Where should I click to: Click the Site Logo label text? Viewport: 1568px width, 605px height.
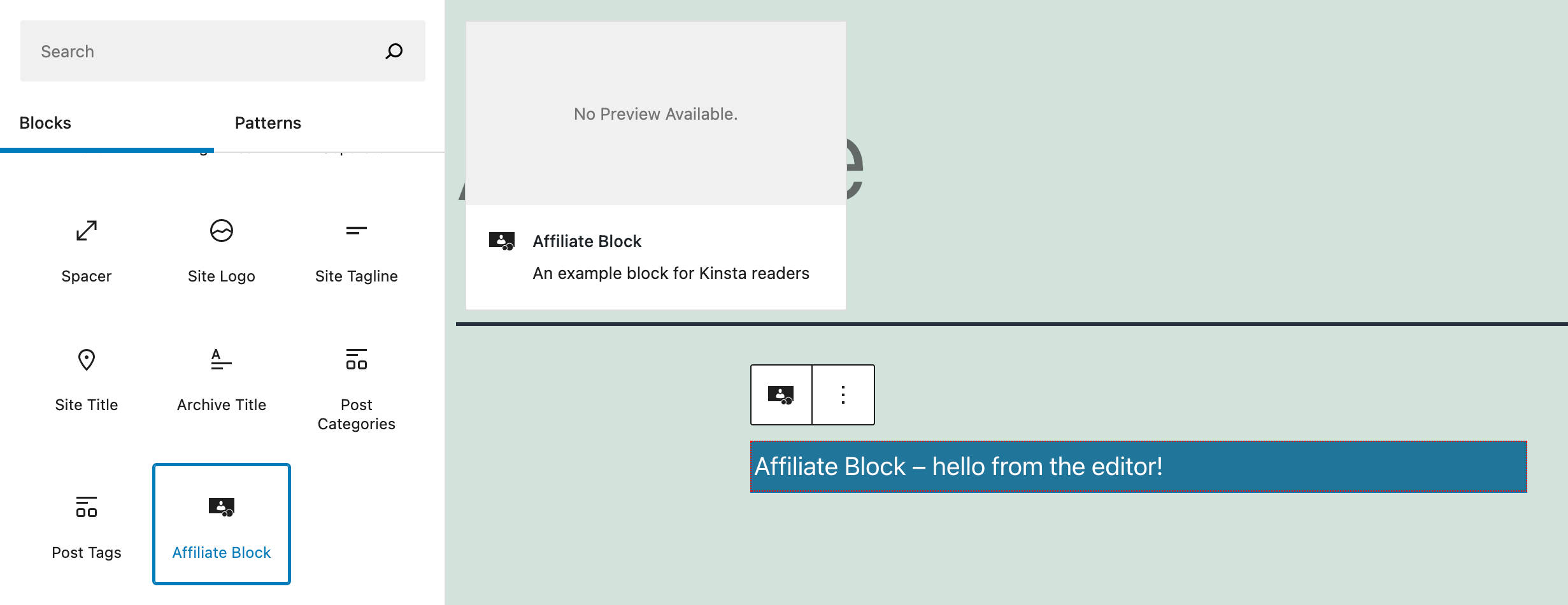[x=221, y=276]
